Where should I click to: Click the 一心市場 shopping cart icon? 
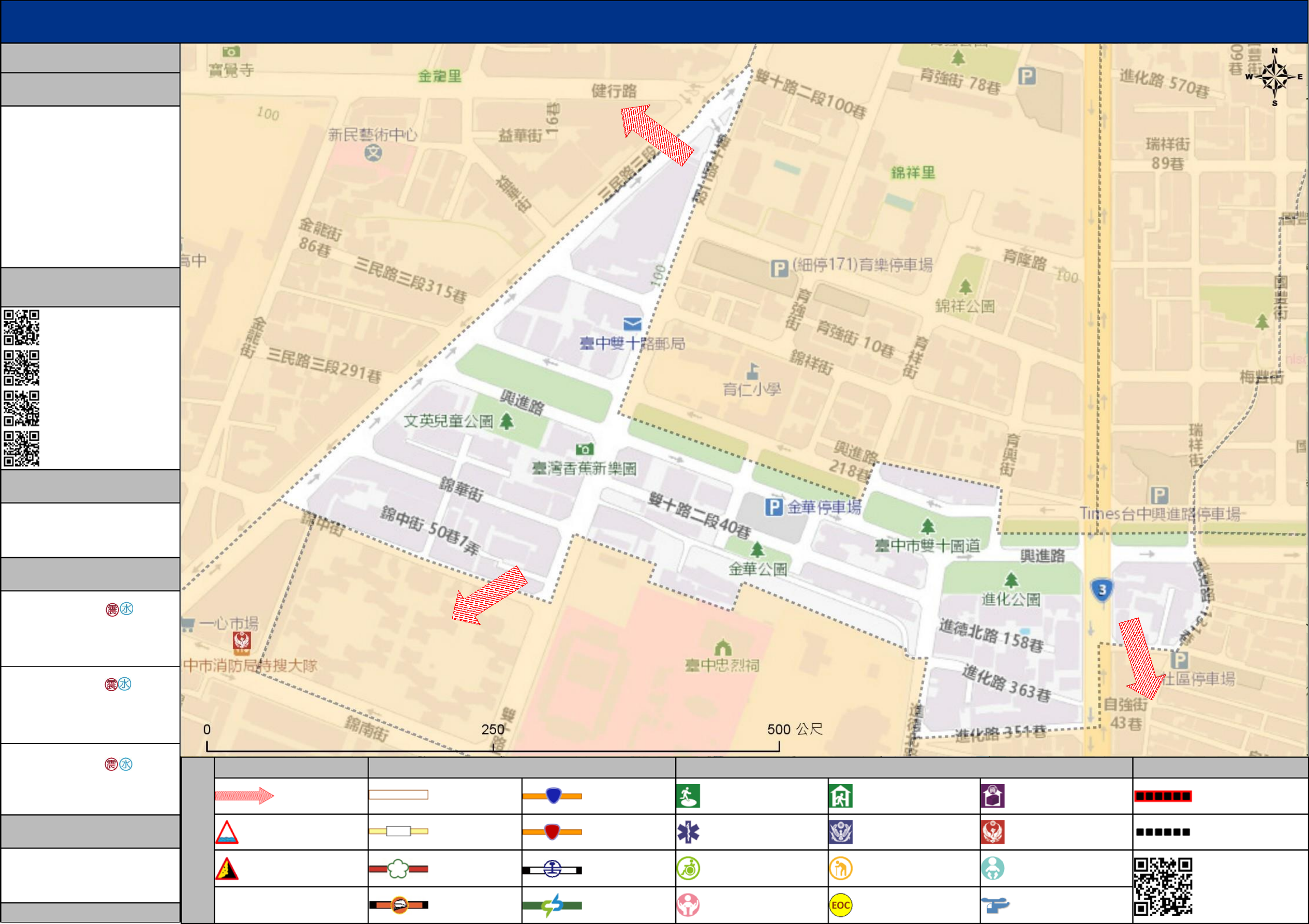pyautogui.click(x=188, y=624)
